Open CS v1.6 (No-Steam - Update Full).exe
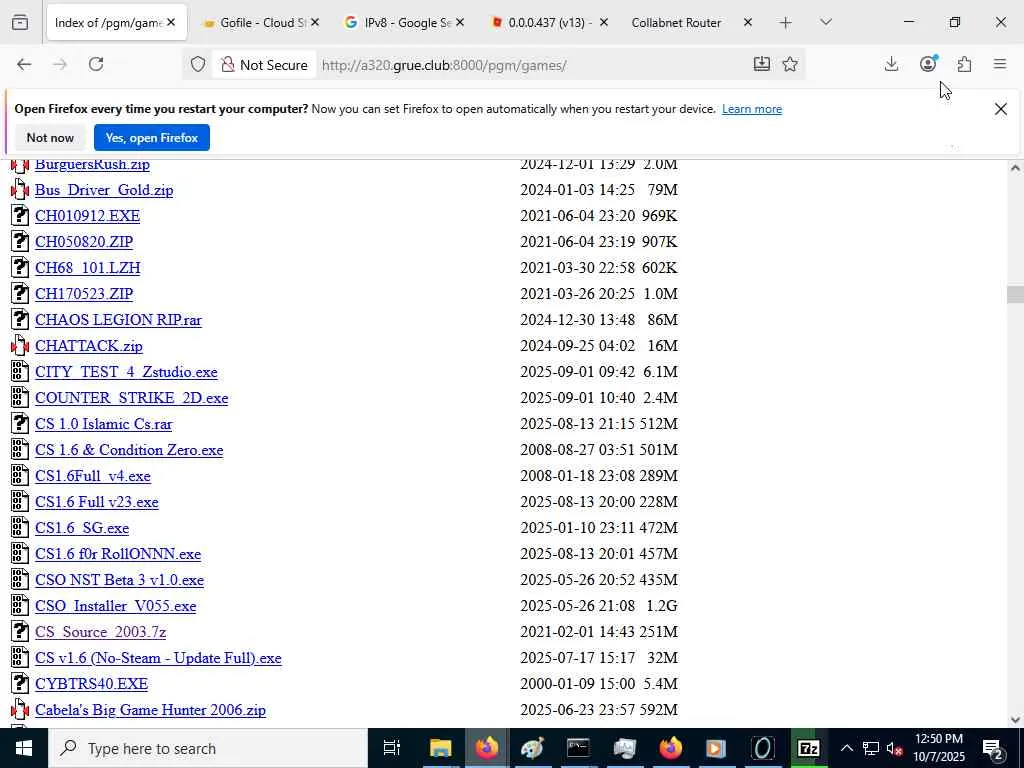Screen dimensions: 1024x768 [158, 658]
